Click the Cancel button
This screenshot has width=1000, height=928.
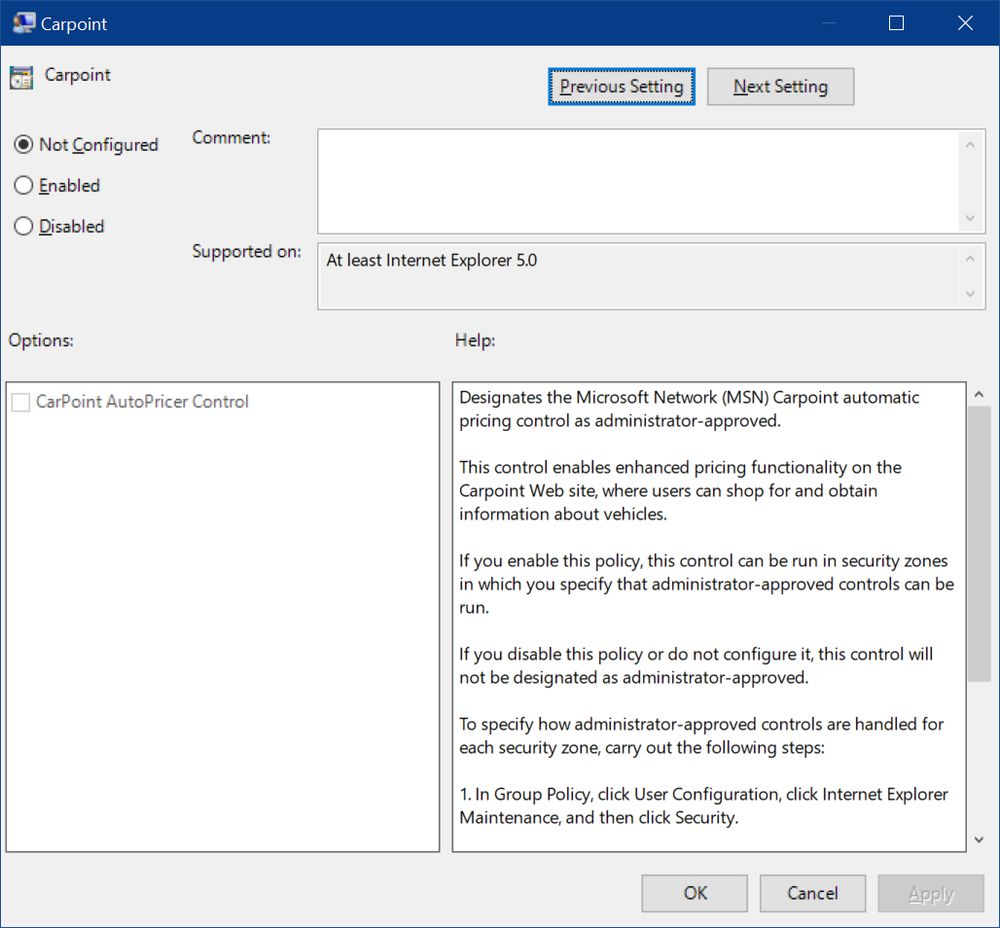(x=812, y=893)
